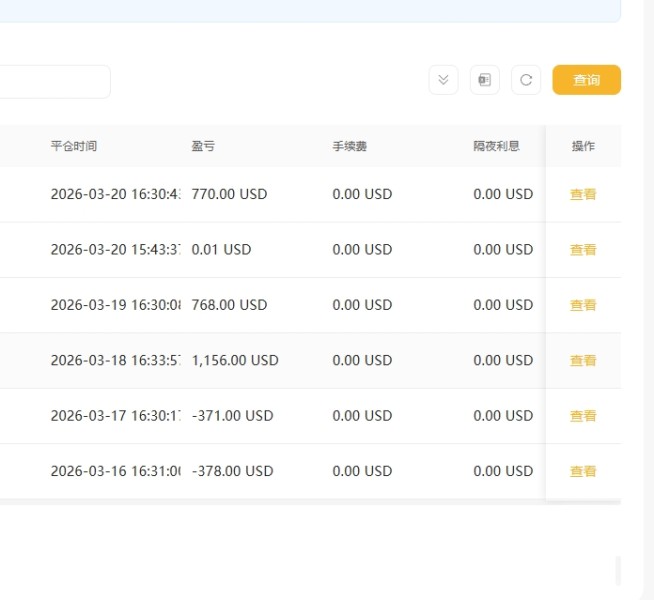Expand the filter options double-chevron icon

(443, 80)
